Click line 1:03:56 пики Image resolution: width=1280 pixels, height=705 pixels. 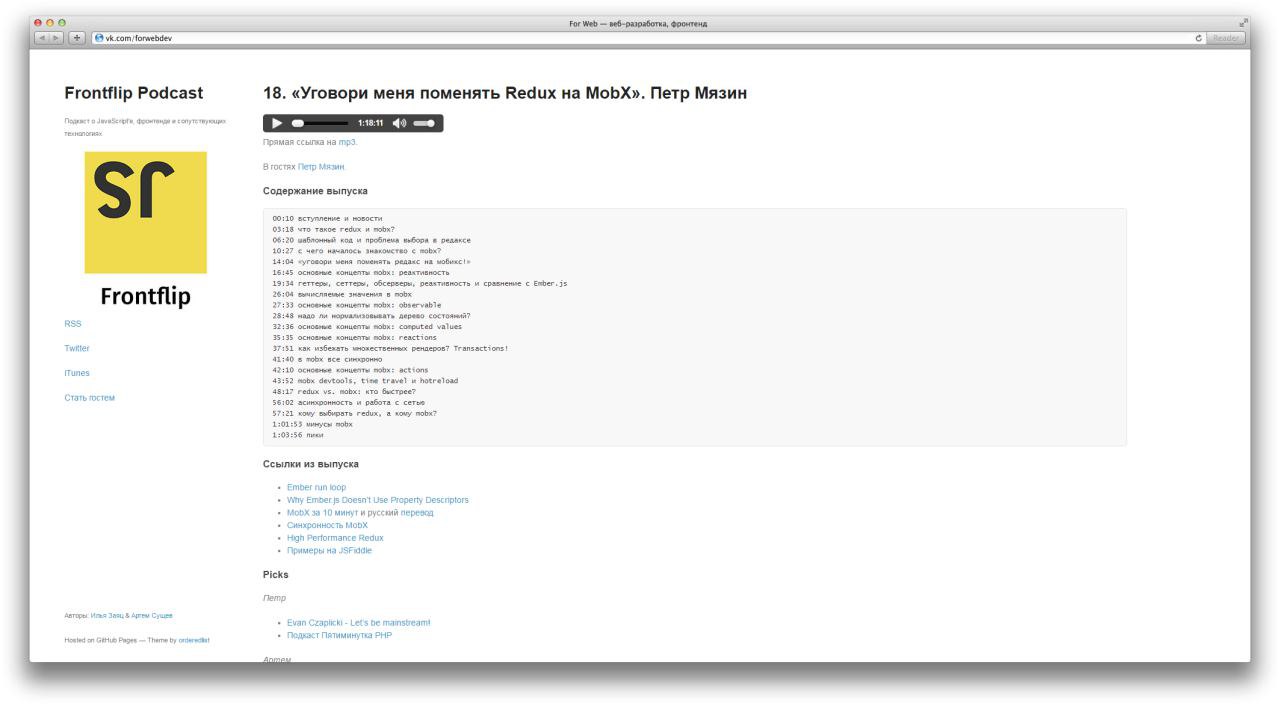(x=298, y=435)
